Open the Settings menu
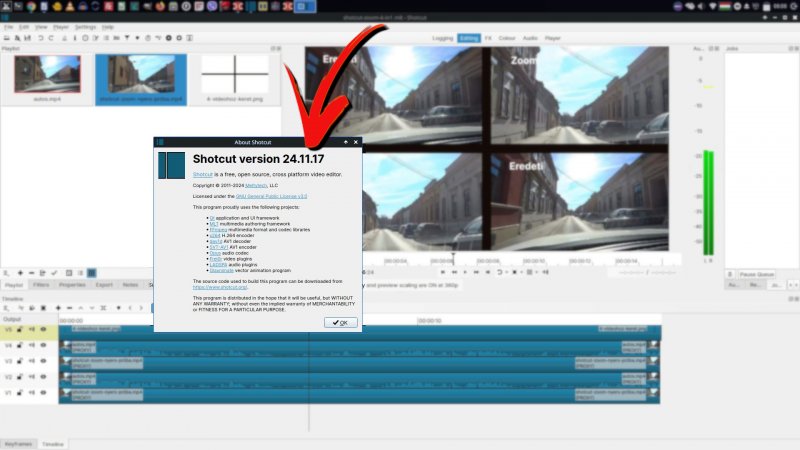The height and width of the screenshot is (450, 800). [x=85, y=27]
